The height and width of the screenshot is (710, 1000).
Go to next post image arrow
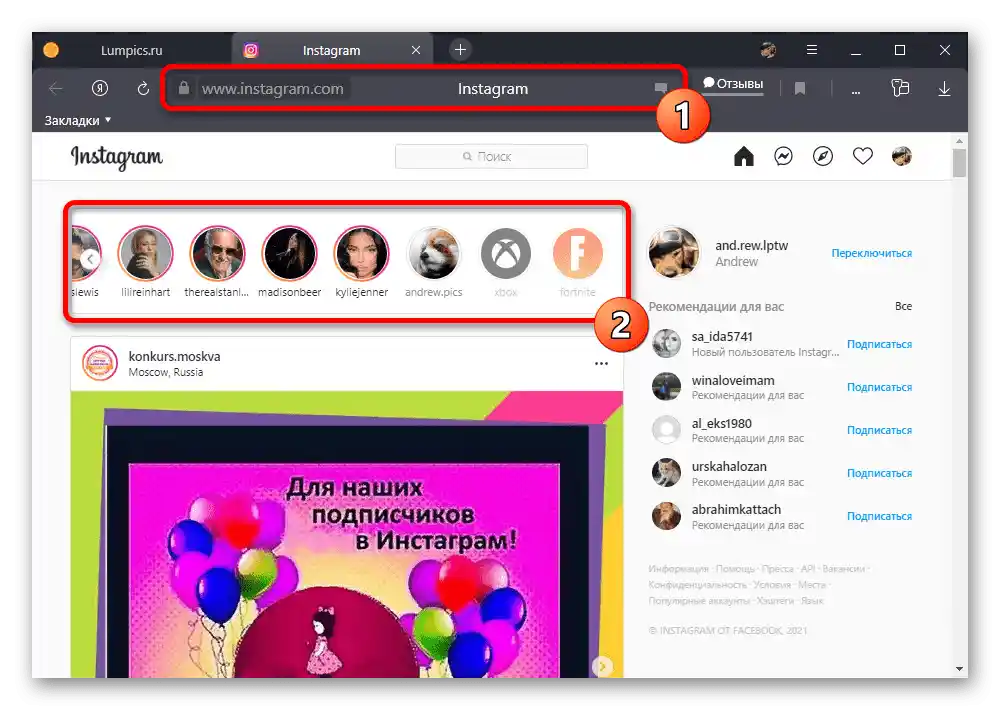click(602, 667)
